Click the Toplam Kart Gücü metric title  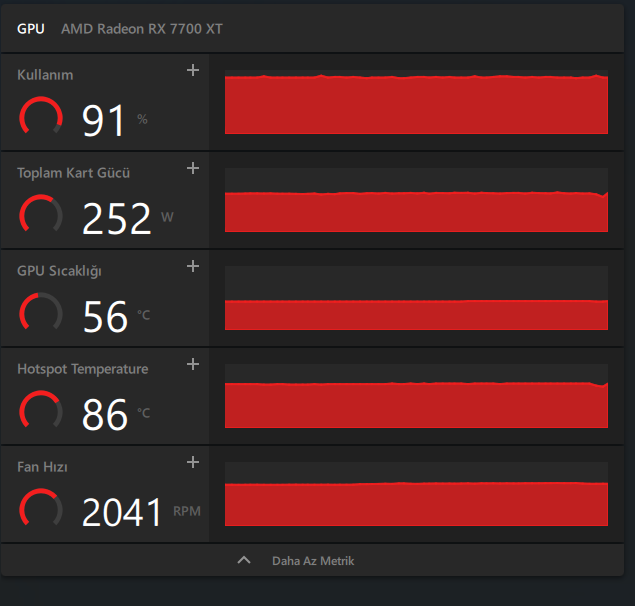pyautogui.click(x=73, y=173)
